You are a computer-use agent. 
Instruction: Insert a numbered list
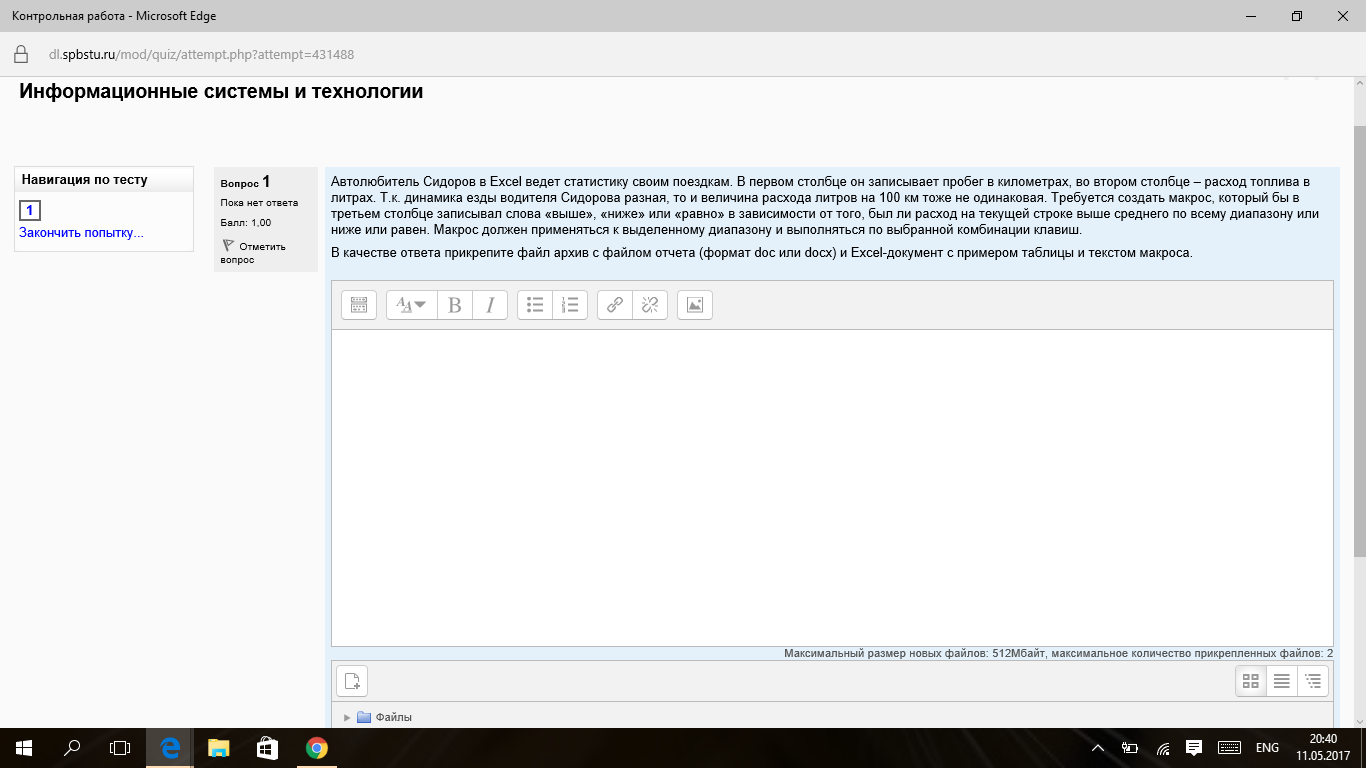pyautogui.click(x=570, y=305)
